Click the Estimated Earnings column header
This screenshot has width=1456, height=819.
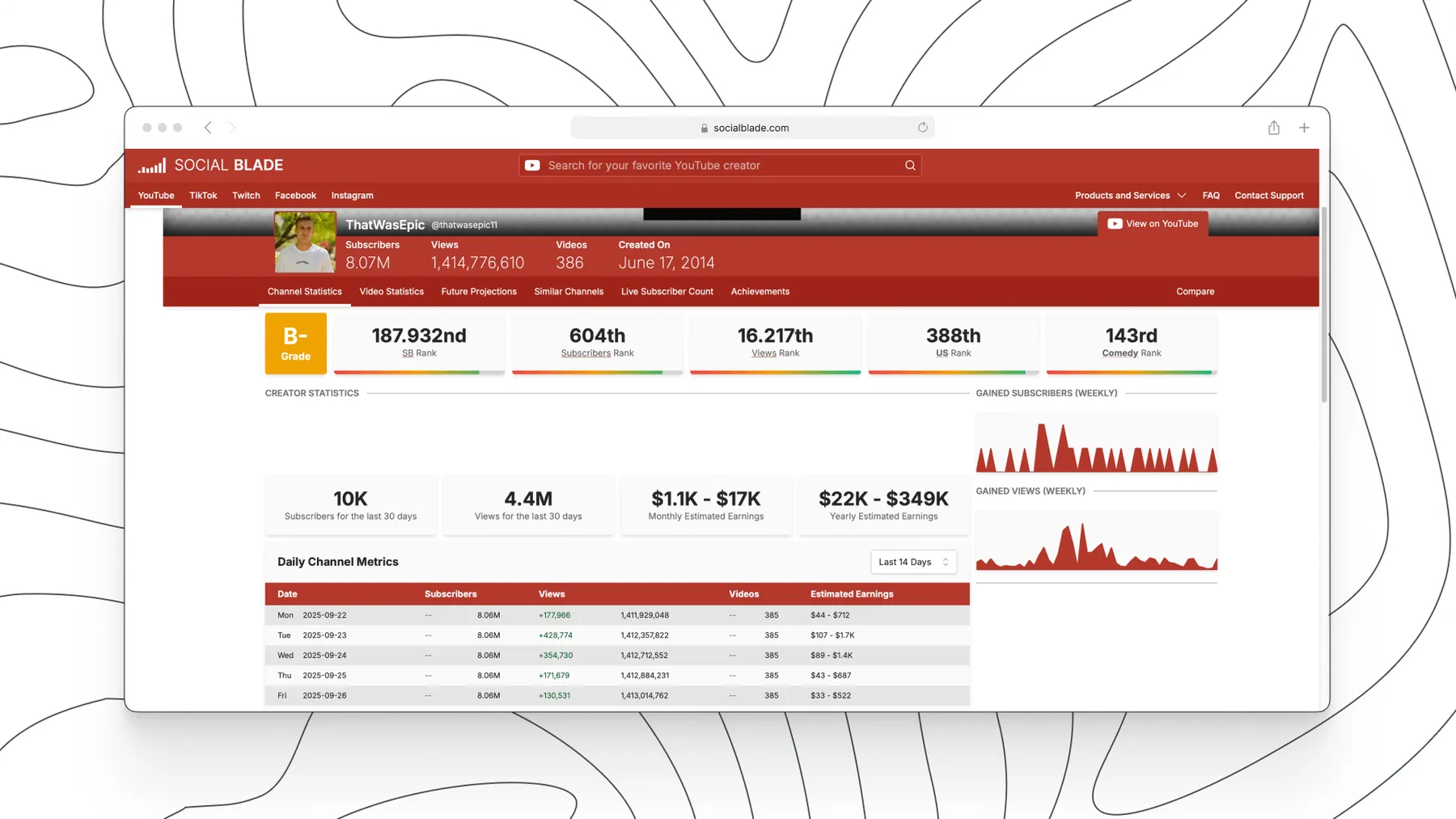852,594
